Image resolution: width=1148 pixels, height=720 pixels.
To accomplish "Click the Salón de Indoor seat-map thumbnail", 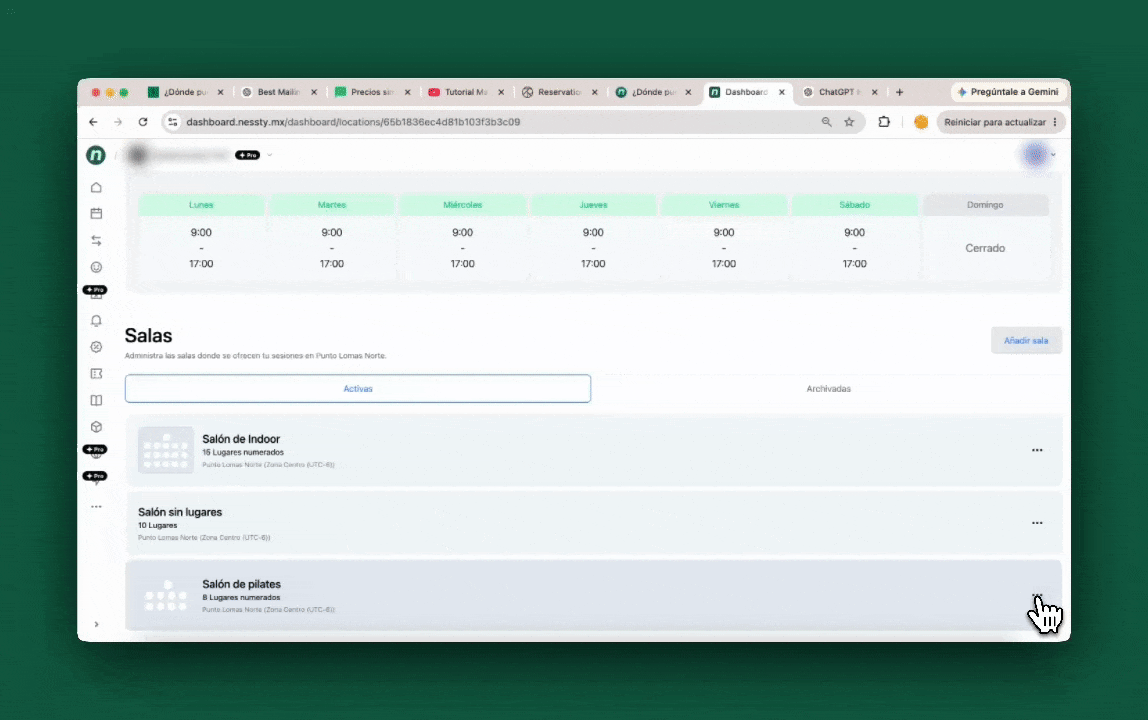I will (x=165, y=450).
